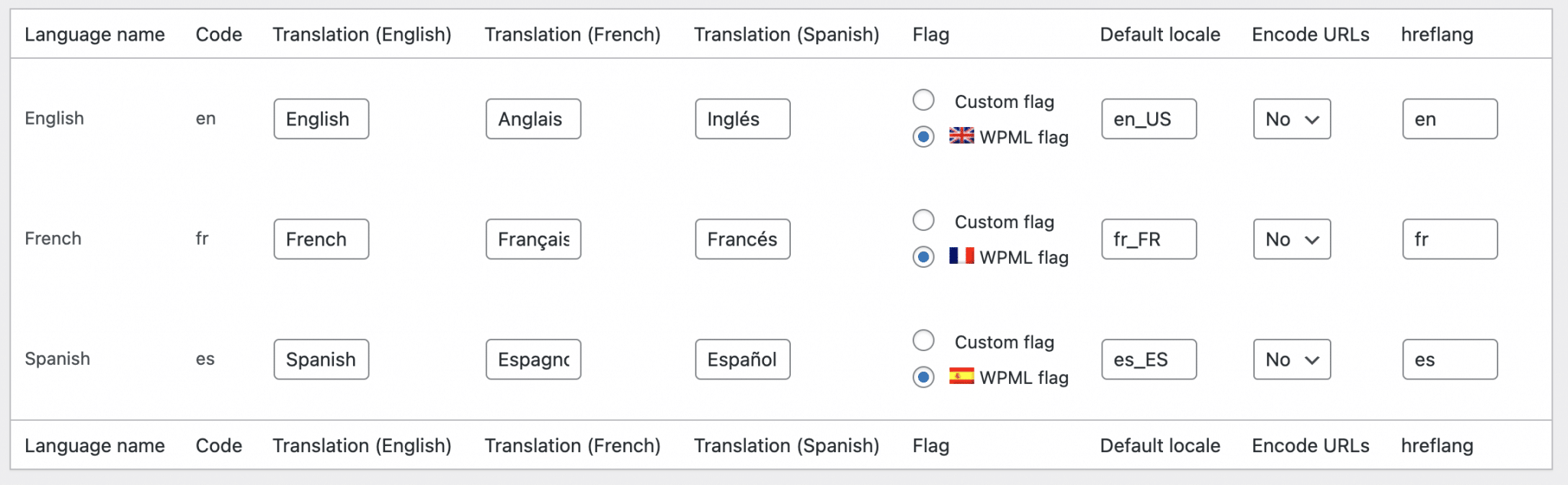This screenshot has height=485, width=1568.
Task: Click 'Language name' header at table top
Action: tap(95, 34)
